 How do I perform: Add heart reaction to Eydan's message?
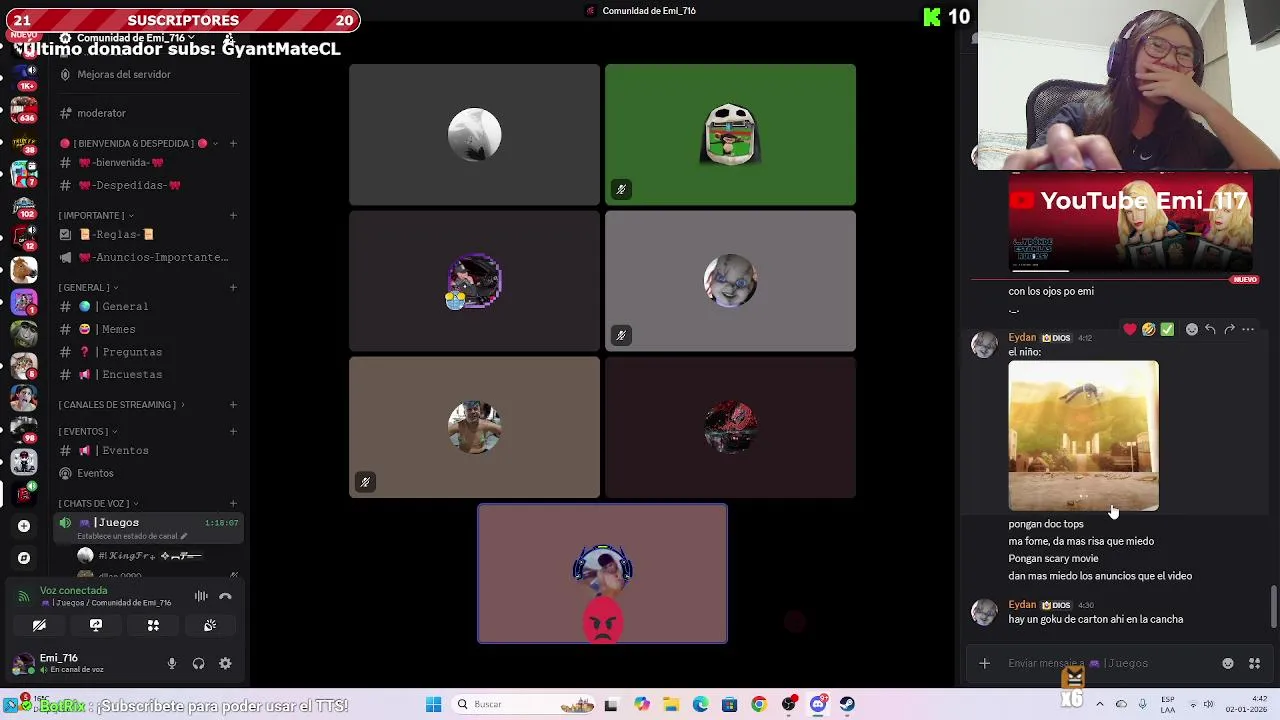pos(1130,329)
